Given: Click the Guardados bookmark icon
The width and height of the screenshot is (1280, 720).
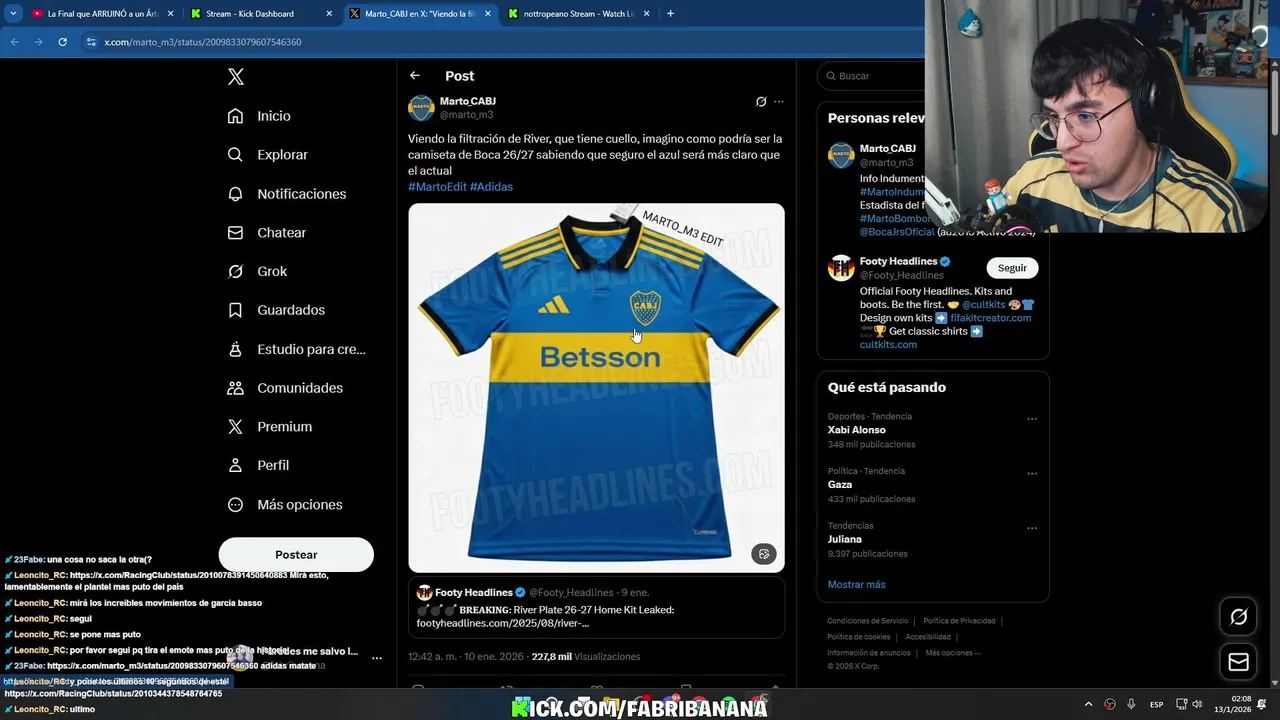Looking at the screenshot, I should pos(235,310).
